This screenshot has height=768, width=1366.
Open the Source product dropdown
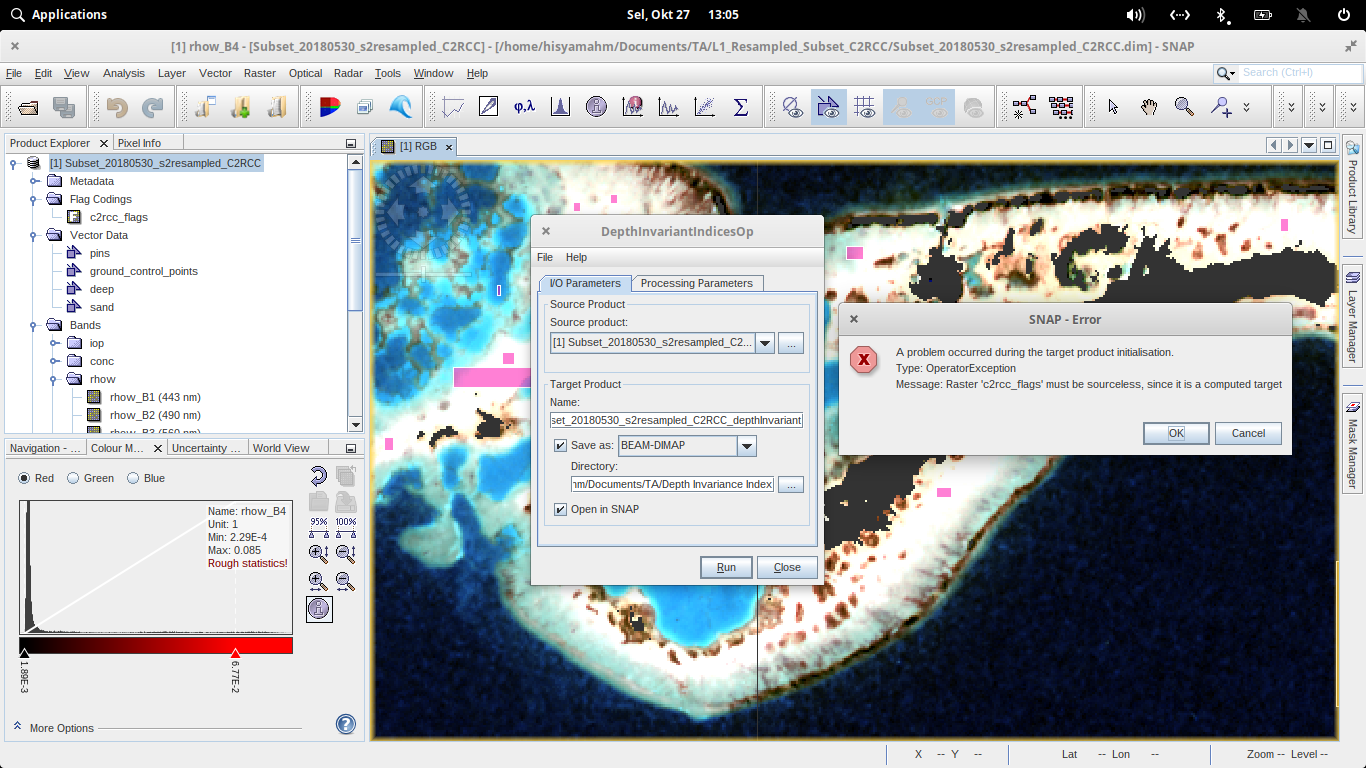pyautogui.click(x=765, y=343)
